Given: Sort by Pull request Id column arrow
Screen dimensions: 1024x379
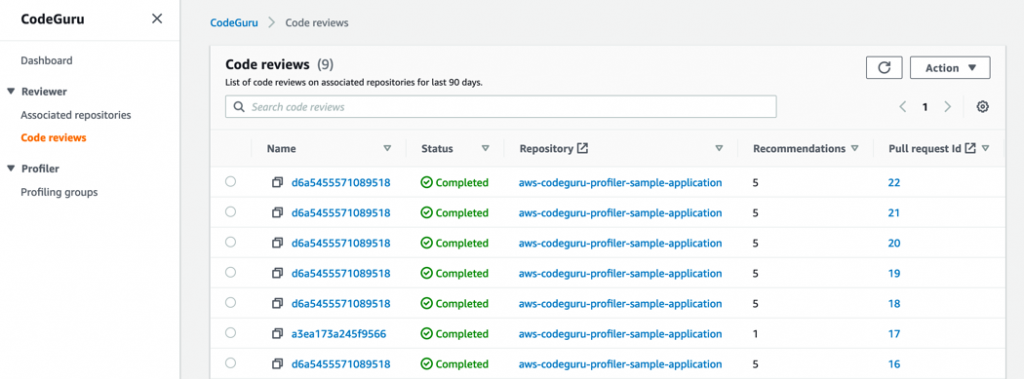Looking at the screenshot, I should (985, 148).
